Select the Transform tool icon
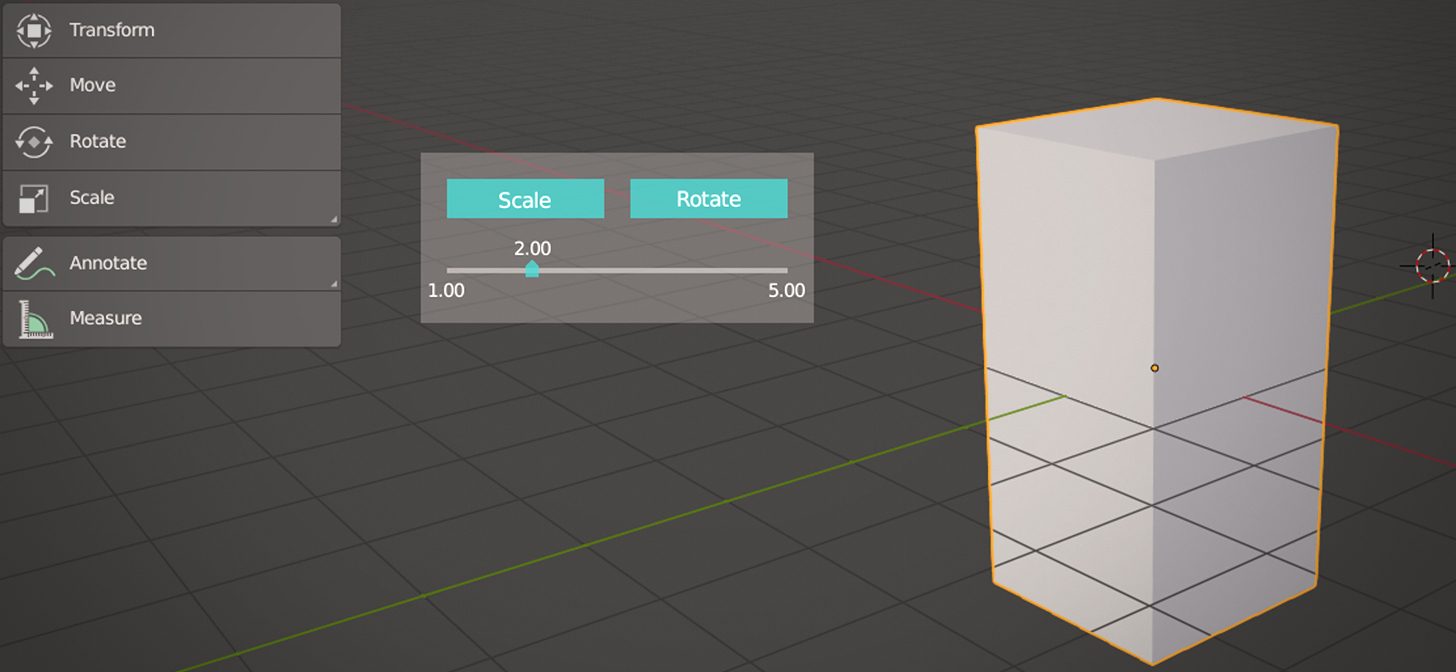The image size is (1456, 672). (x=33, y=29)
